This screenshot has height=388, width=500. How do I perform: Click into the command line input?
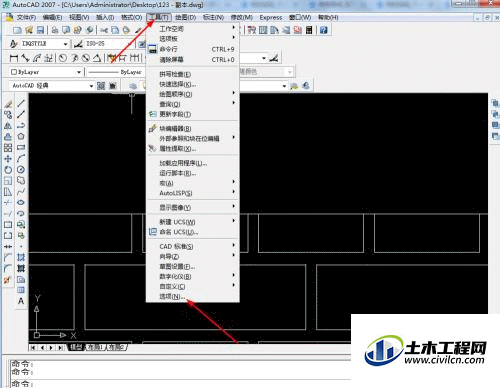click(180, 384)
